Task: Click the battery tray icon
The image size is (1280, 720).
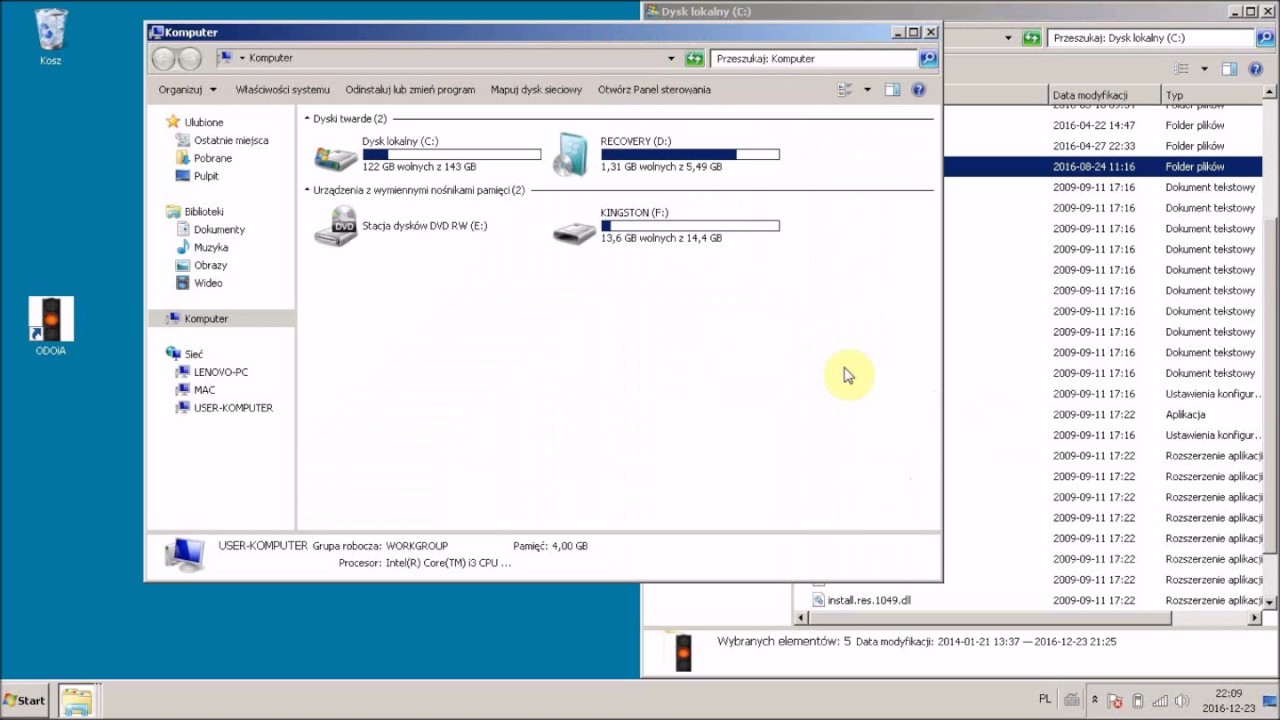Action: point(1137,701)
